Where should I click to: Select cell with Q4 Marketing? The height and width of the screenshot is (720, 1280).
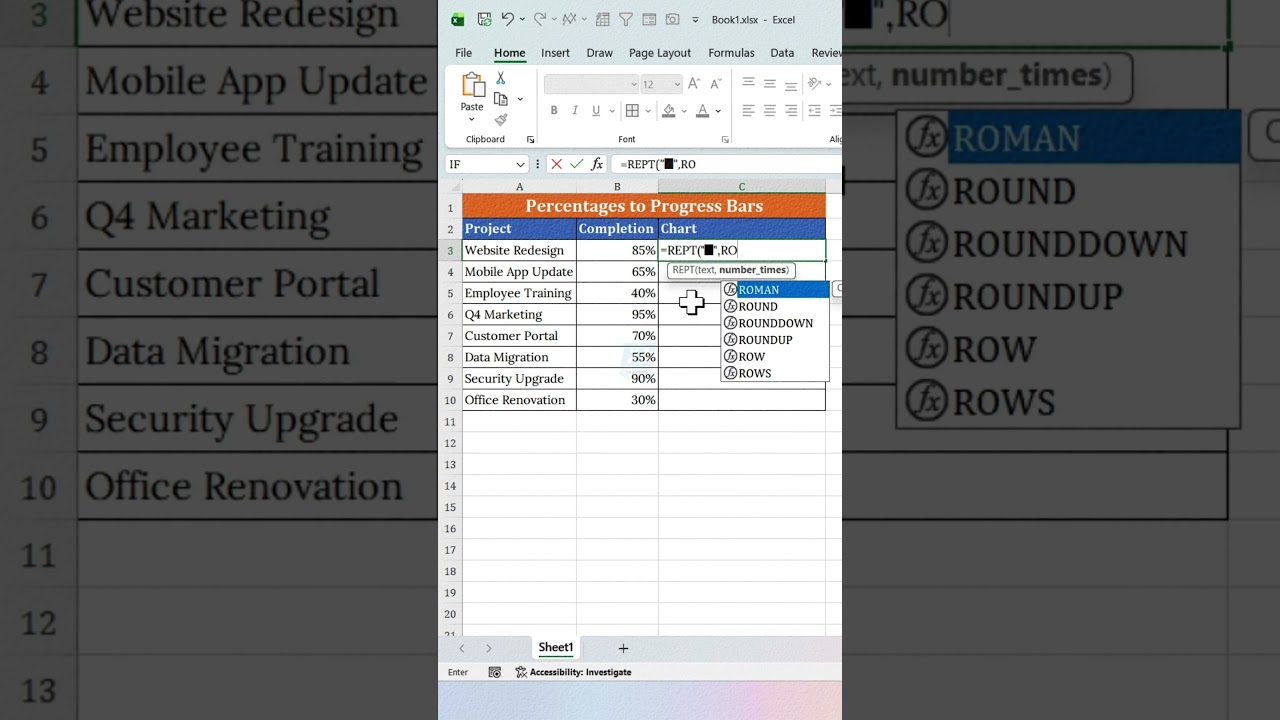pos(519,314)
